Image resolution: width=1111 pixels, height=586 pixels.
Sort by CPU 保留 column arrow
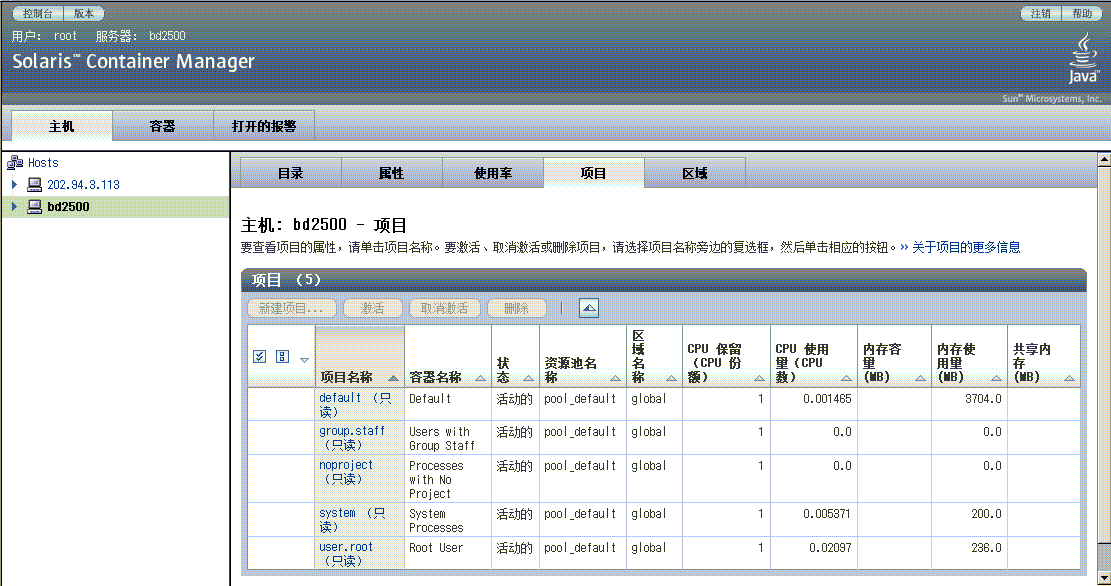(759, 378)
